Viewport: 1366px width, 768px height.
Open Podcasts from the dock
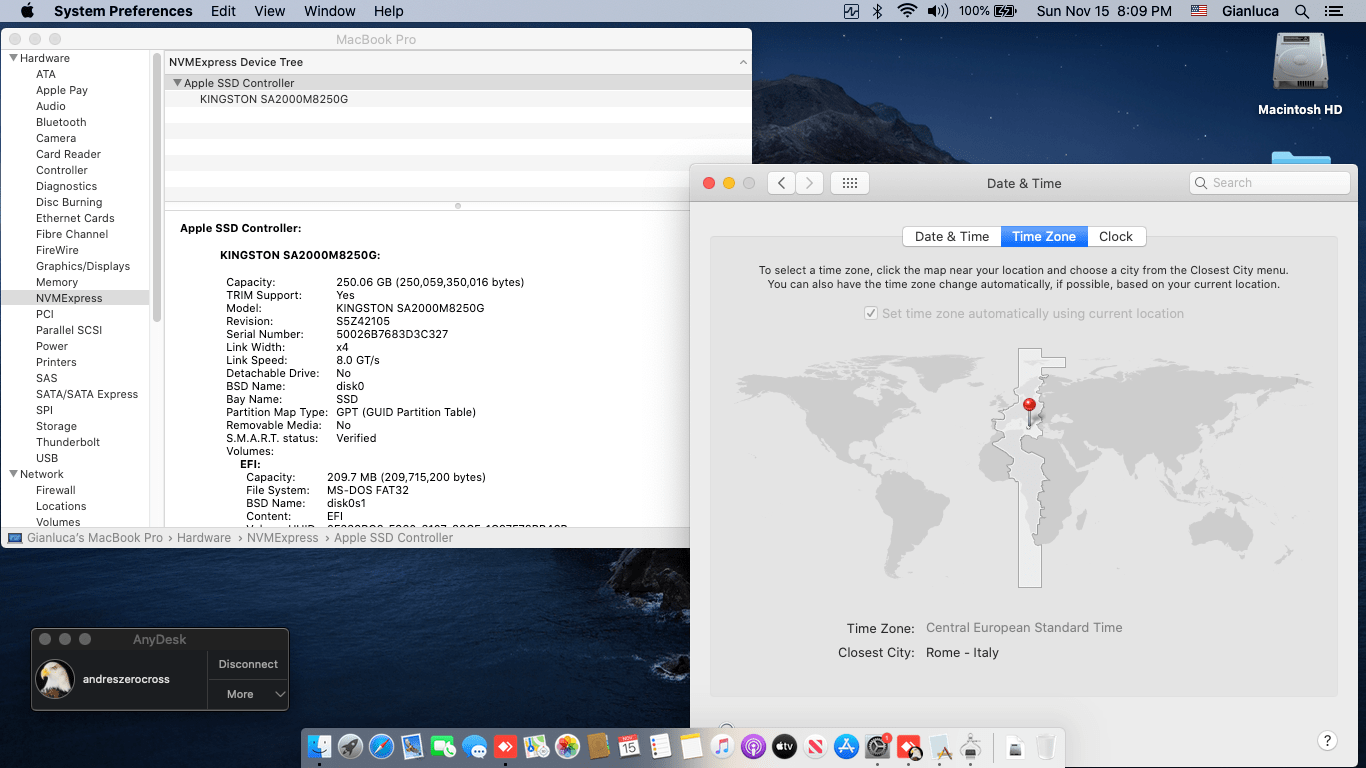pos(753,746)
